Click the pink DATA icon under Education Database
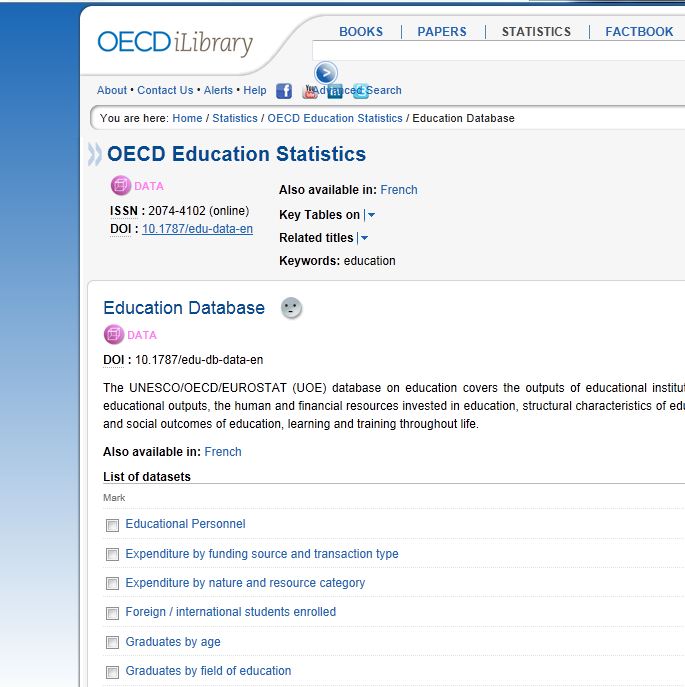The width and height of the screenshot is (685, 687). click(x=114, y=335)
